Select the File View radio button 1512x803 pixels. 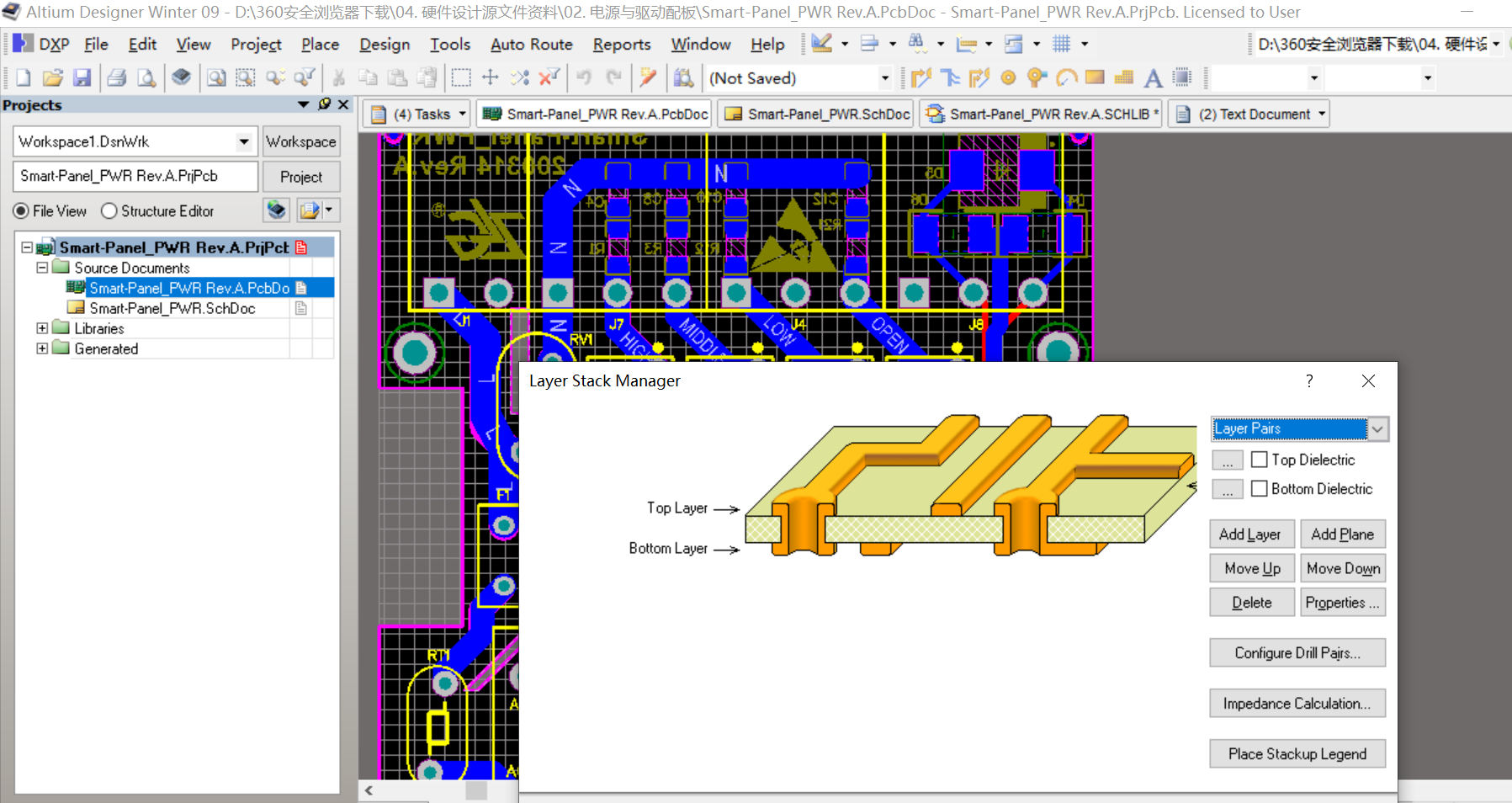(x=21, y=210)
